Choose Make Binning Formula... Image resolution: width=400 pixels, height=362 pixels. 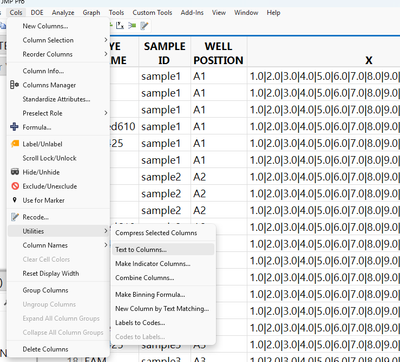coord(163,294)
